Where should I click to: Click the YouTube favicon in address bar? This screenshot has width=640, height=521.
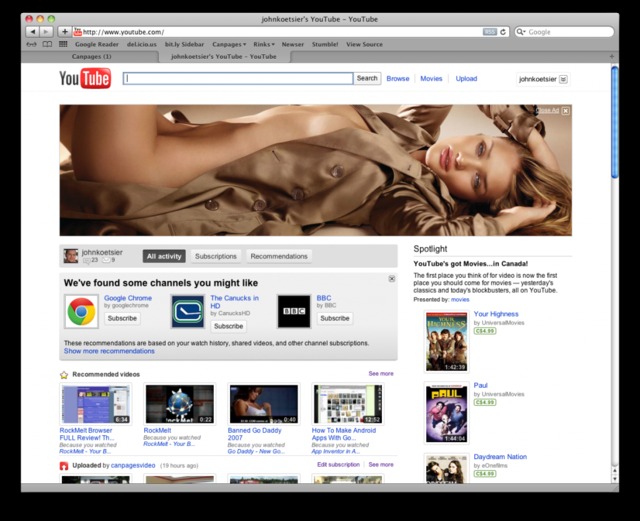click(77, 32)
